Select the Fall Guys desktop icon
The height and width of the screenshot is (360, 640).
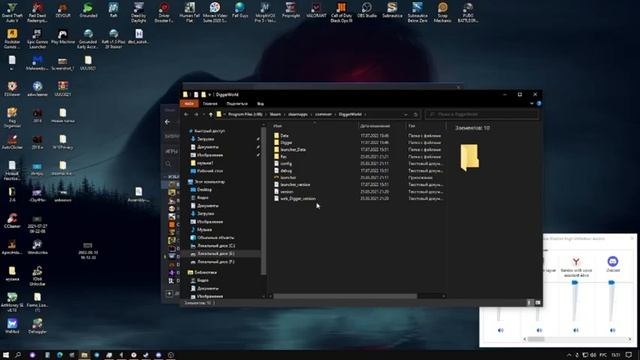[x=240, y=10]
